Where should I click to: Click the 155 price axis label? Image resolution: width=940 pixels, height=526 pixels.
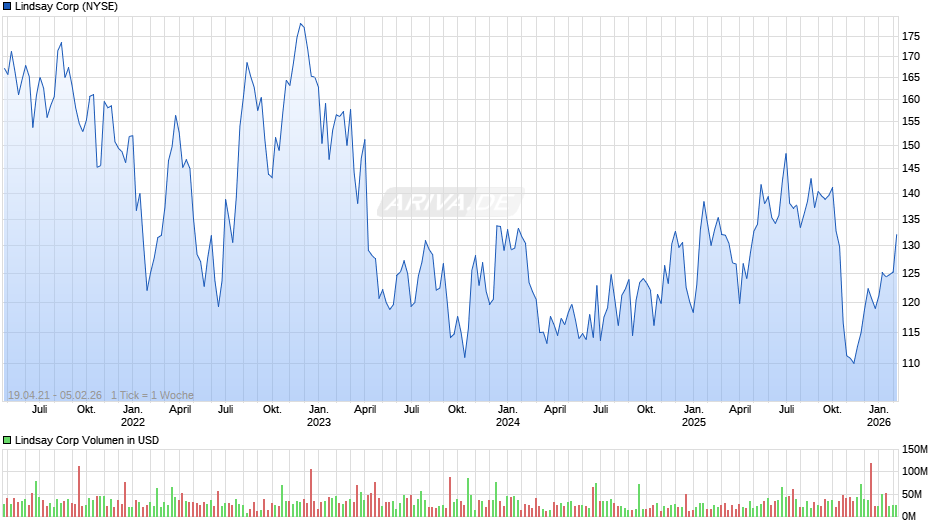tap(911, 122)
